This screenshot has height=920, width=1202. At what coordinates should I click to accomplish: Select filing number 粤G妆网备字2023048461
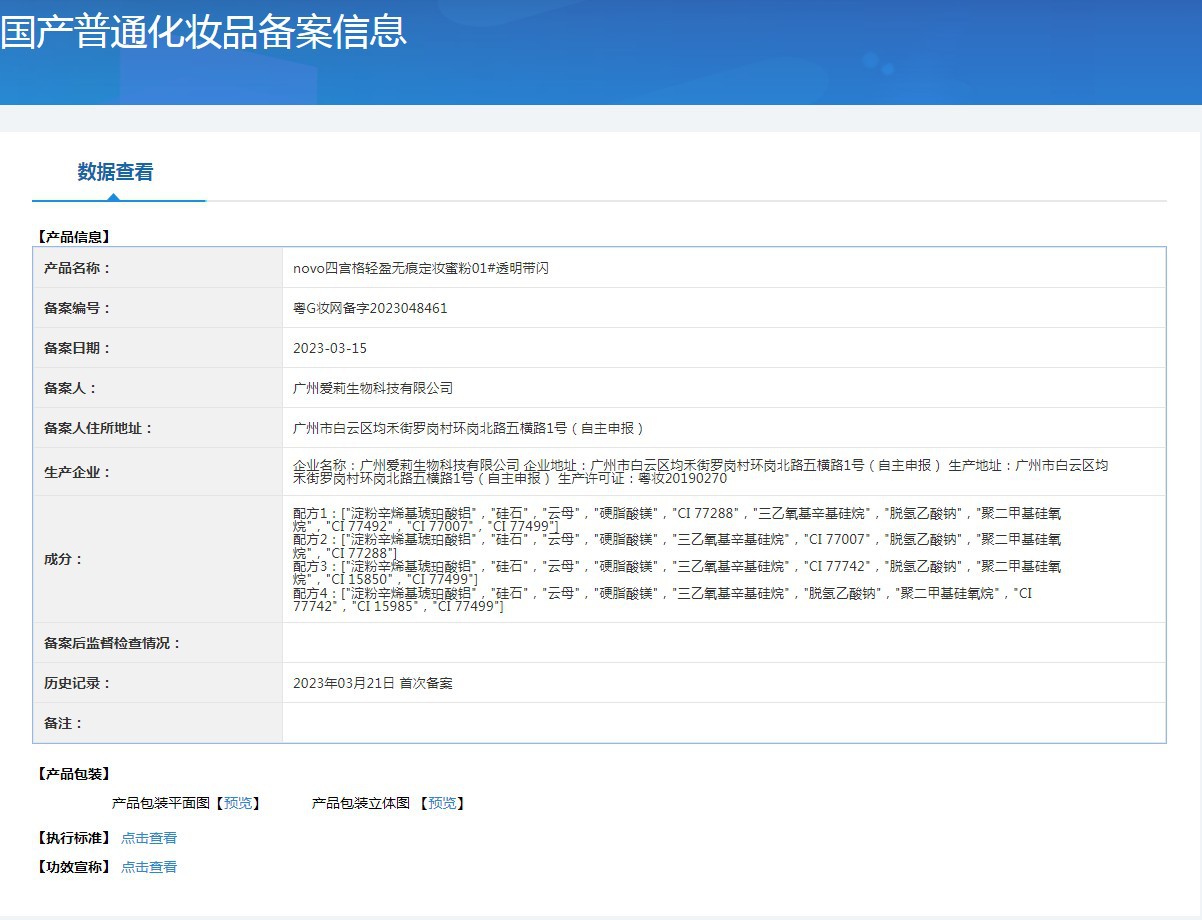(370, 308)
